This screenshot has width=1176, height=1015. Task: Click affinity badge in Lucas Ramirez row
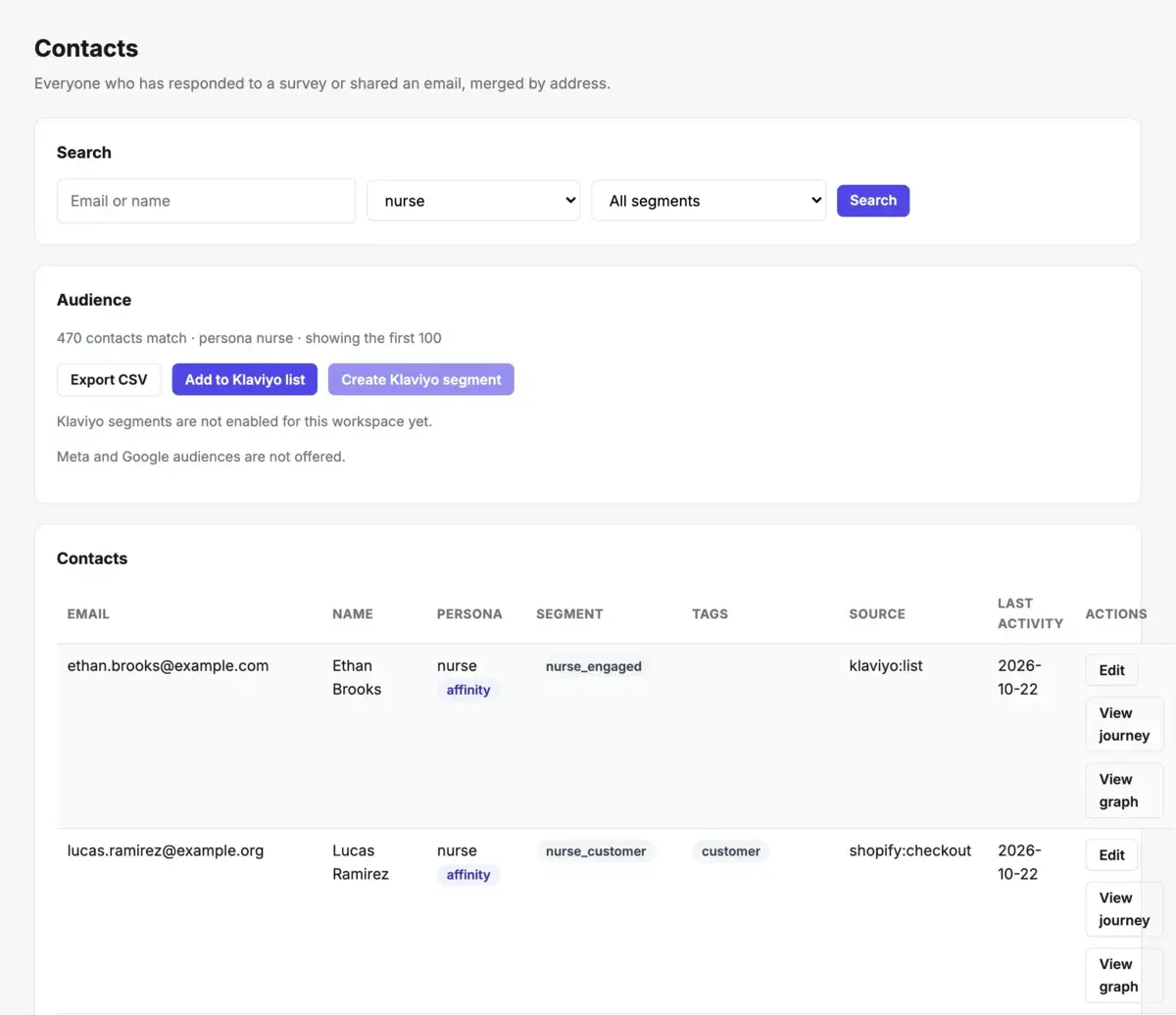(x=468, y=875)
